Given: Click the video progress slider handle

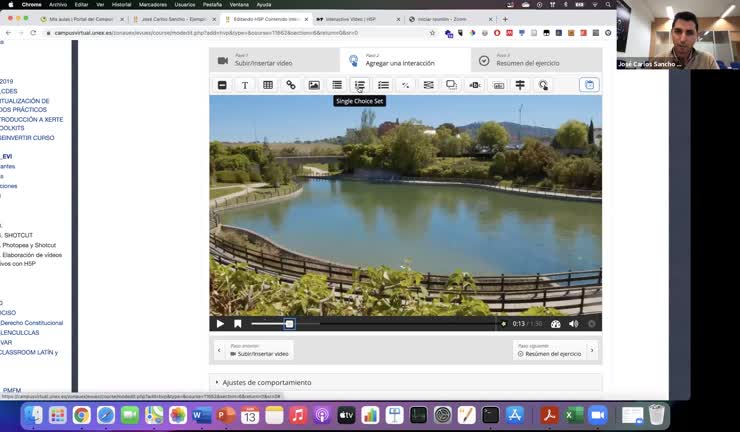Looking at the screenshot, I should pyautogui.click(x=290, y=324).
